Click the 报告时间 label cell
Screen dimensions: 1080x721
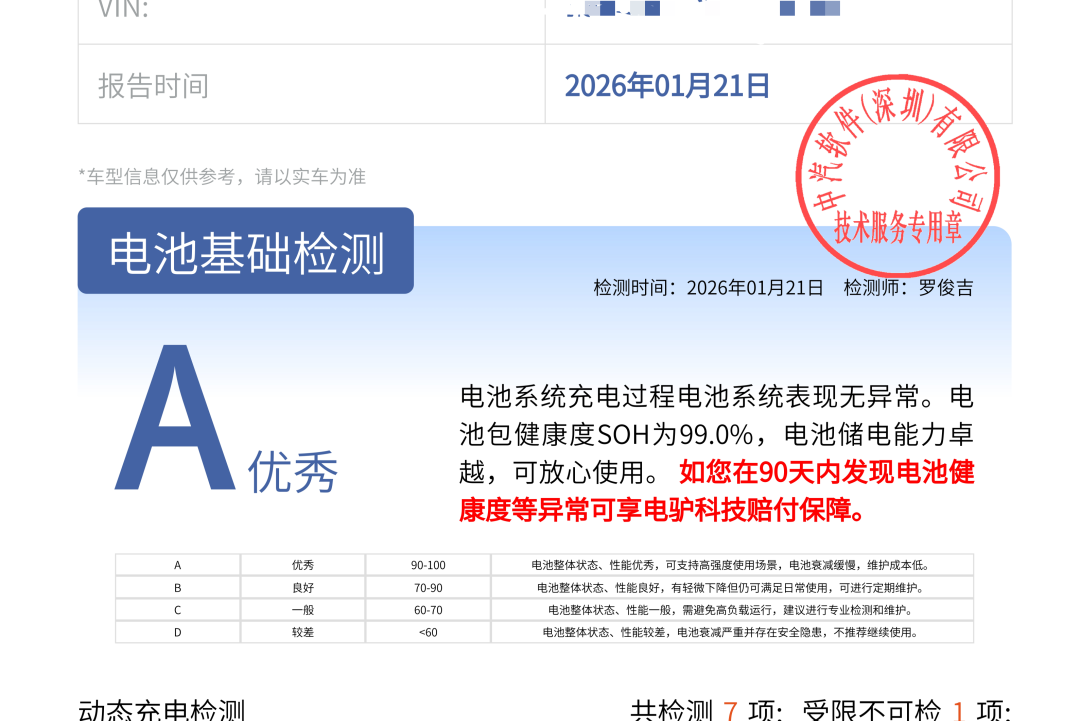pyautogui.click(x=311, y=85)
